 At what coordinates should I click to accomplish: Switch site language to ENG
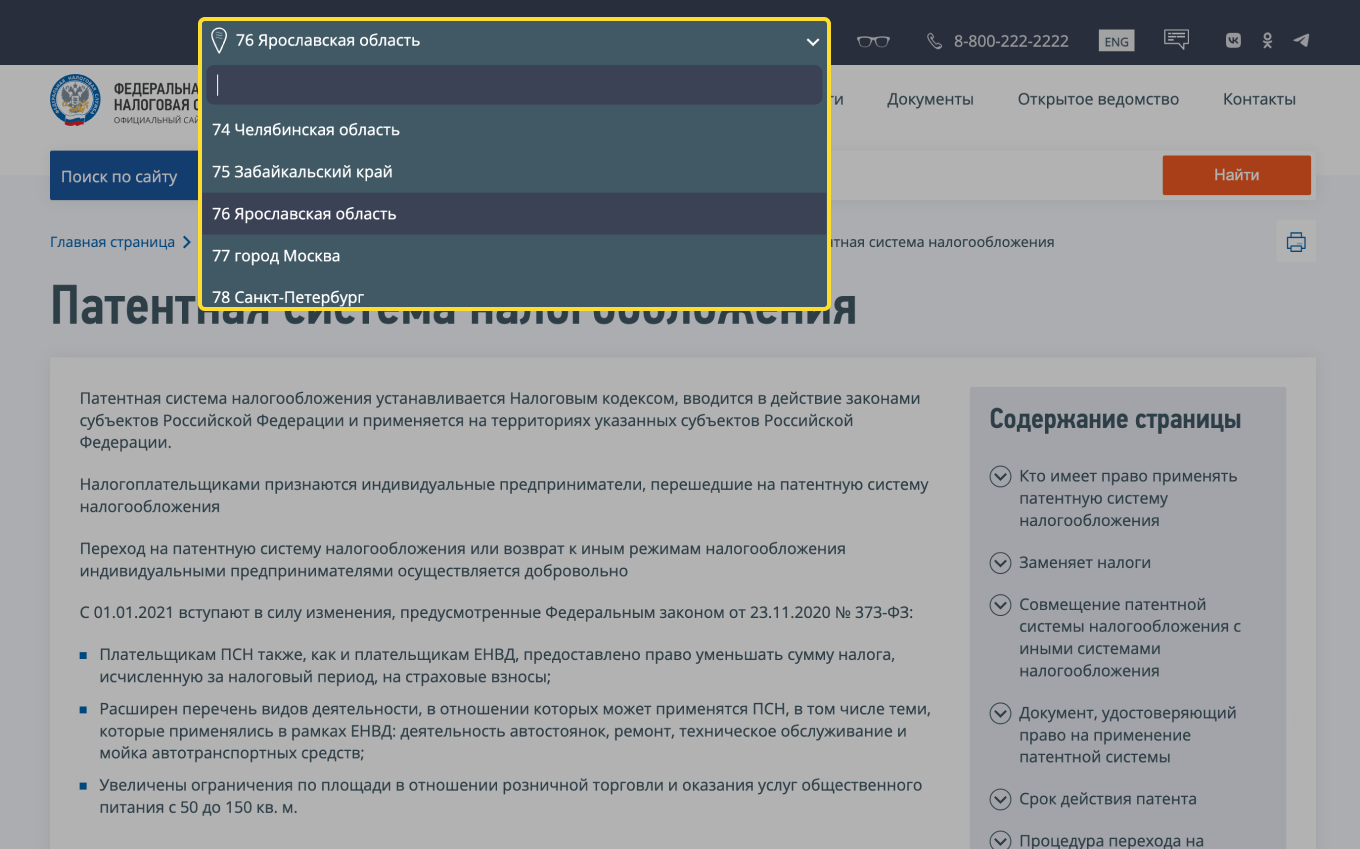(1116, 40)
